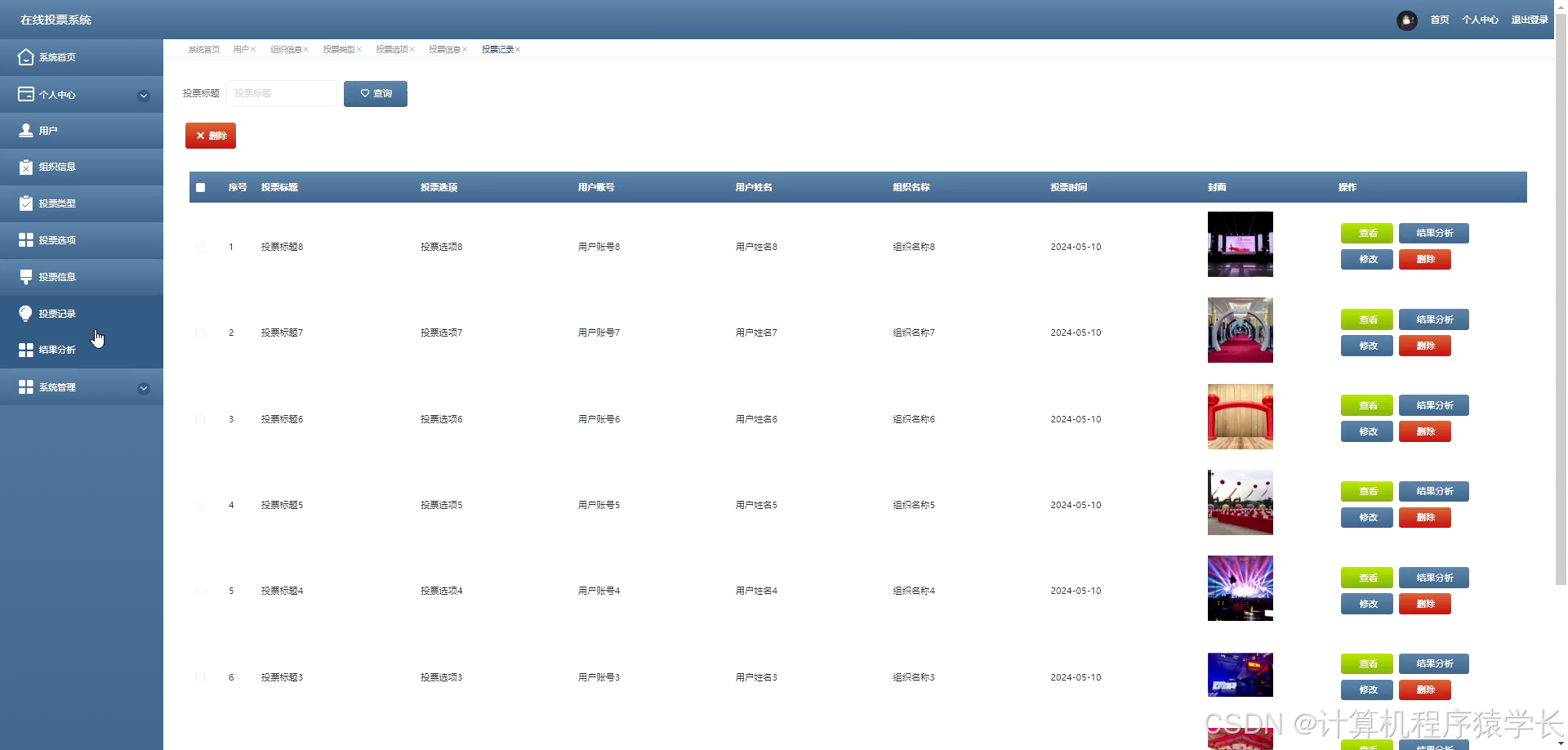
Task: Open 个人中心 link in the header
Action: 1480,20
